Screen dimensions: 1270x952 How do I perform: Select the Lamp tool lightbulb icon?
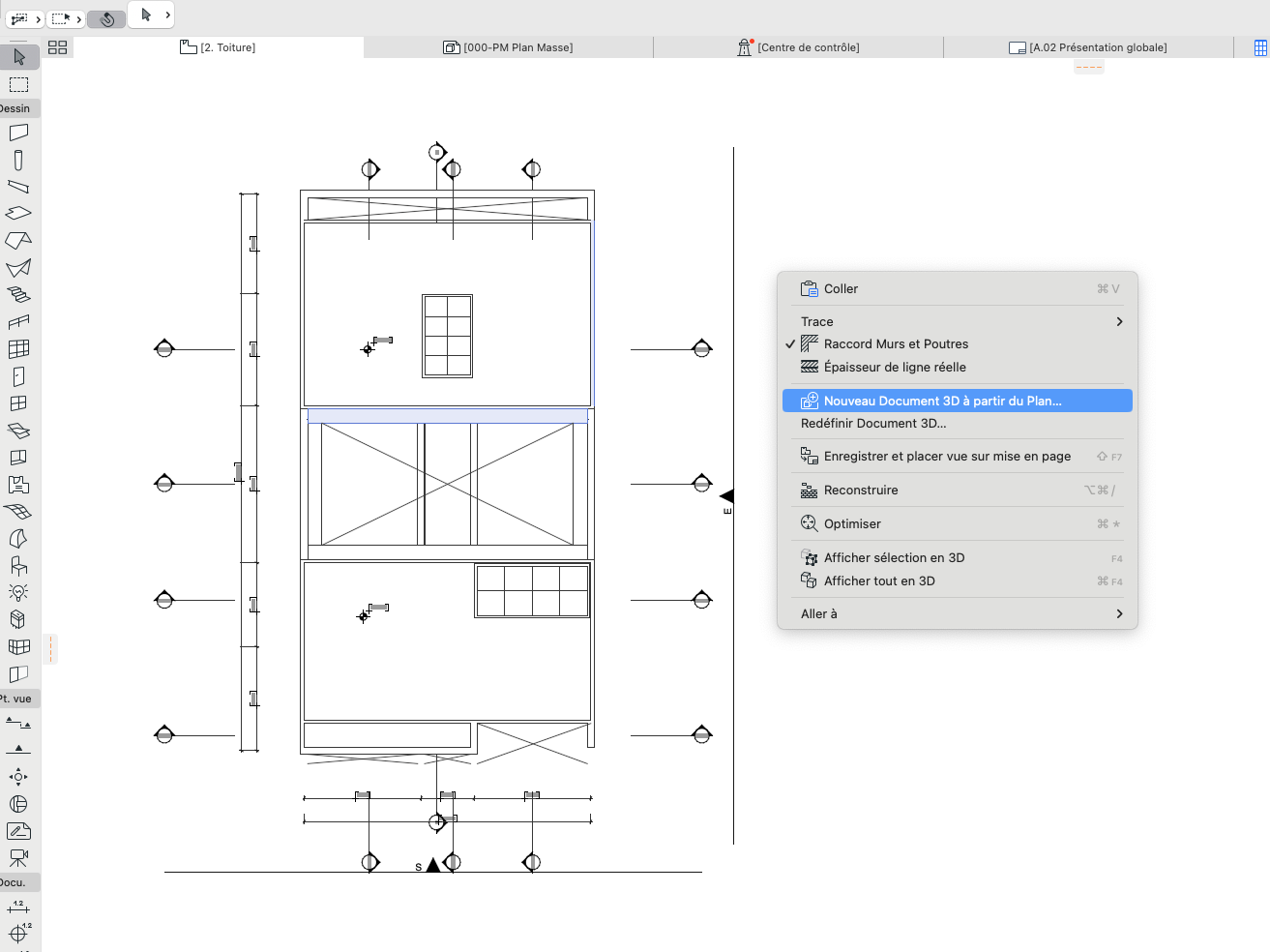18,592
